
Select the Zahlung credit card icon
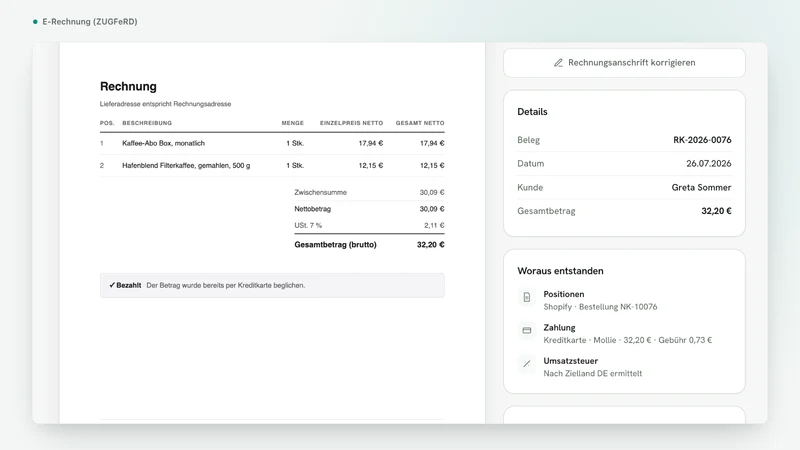coord(527,331)
